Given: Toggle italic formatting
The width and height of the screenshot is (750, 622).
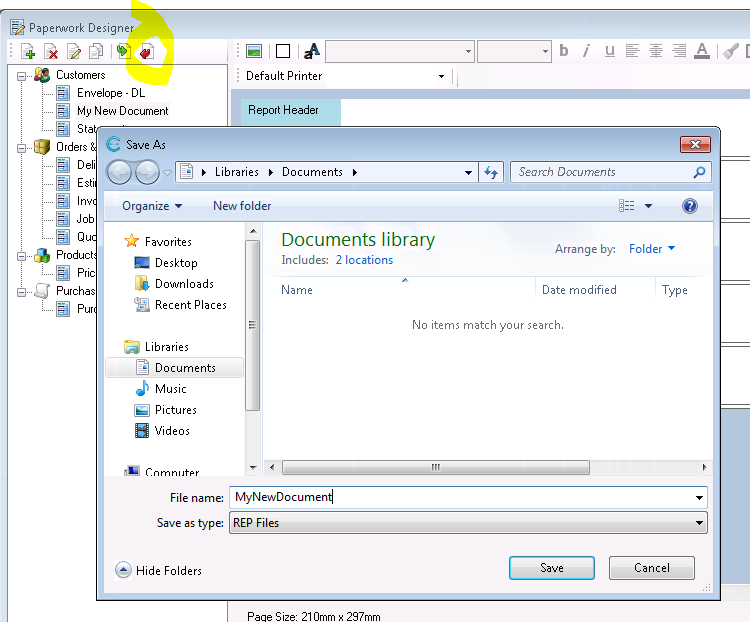Looking at the screenshot, I should pyautogui.click(x=587, y=51).
